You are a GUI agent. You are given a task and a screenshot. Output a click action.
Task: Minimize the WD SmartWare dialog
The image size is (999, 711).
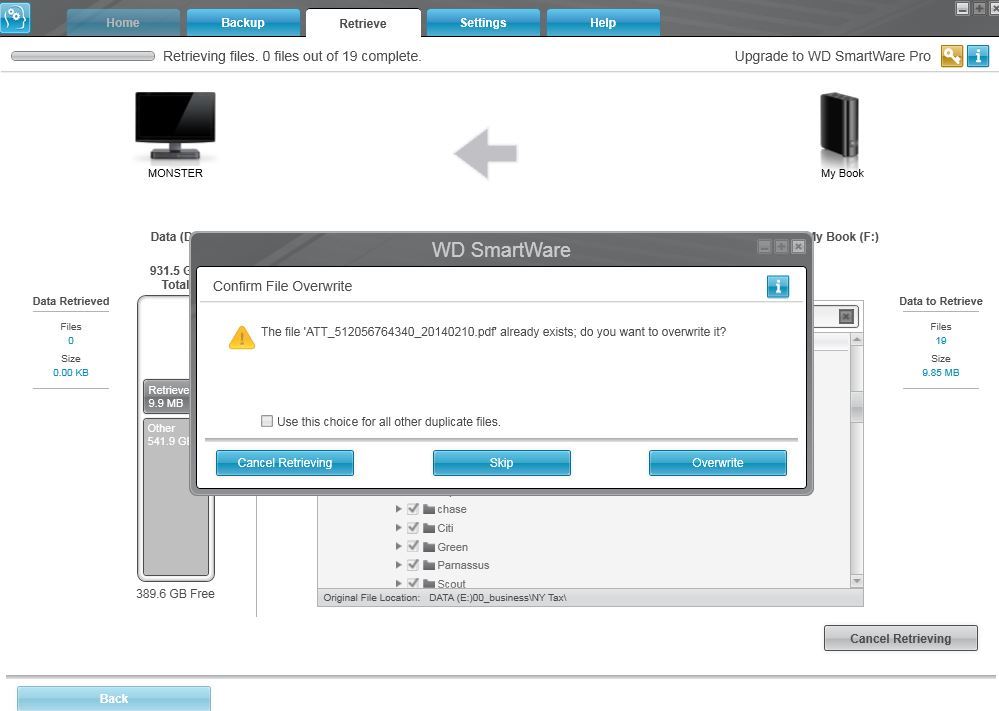765,247
